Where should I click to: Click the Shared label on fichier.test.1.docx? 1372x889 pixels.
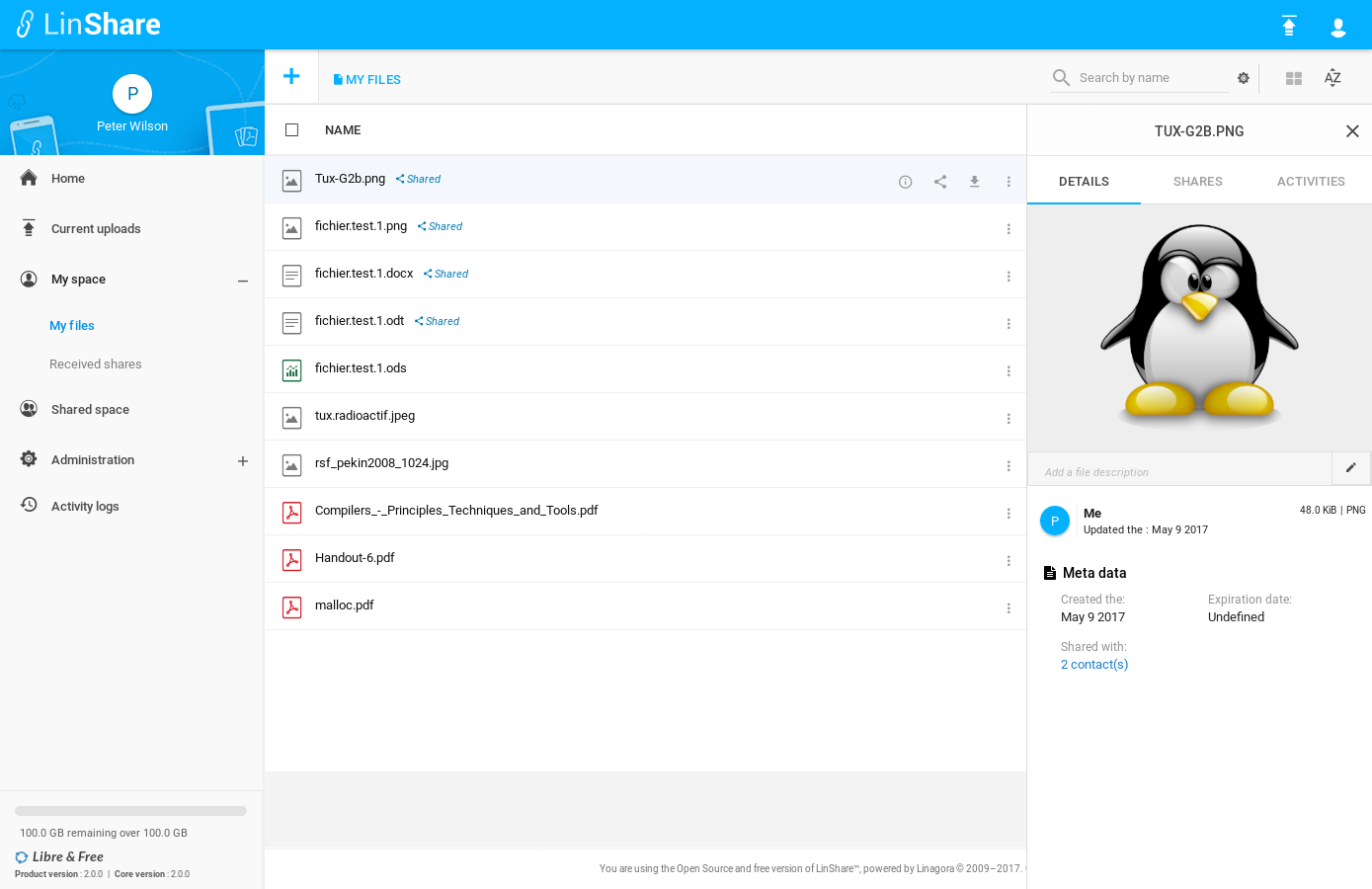pos(446,275)
